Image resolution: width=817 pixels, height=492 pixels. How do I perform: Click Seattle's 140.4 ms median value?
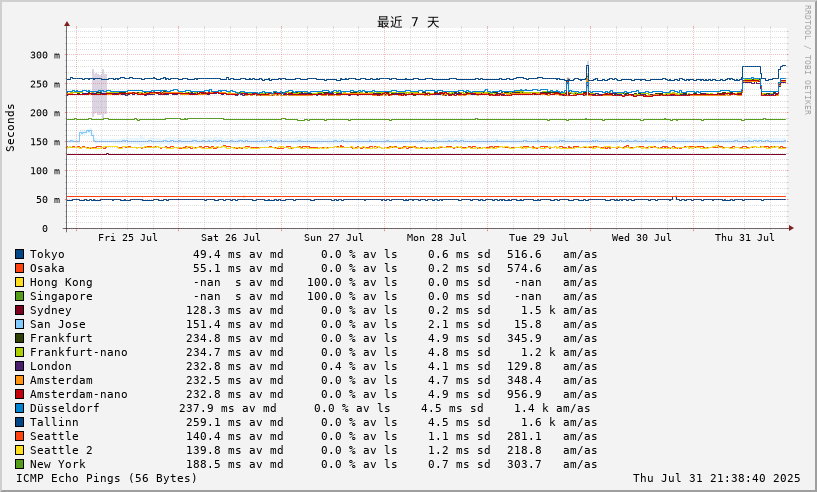214,437
